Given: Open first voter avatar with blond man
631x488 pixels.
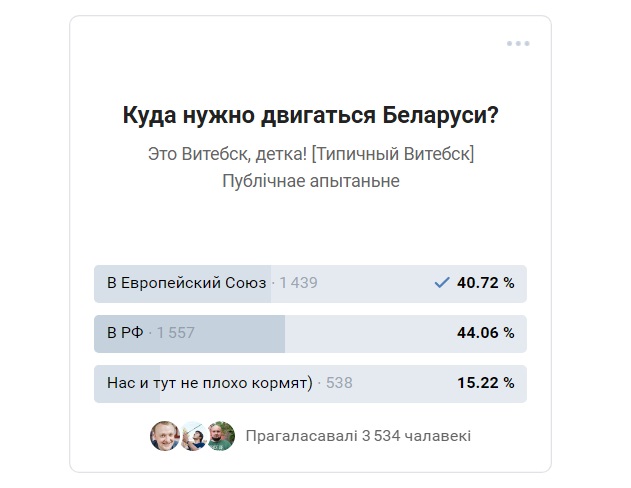Looking at the screenshot, I should coord(164,436).
